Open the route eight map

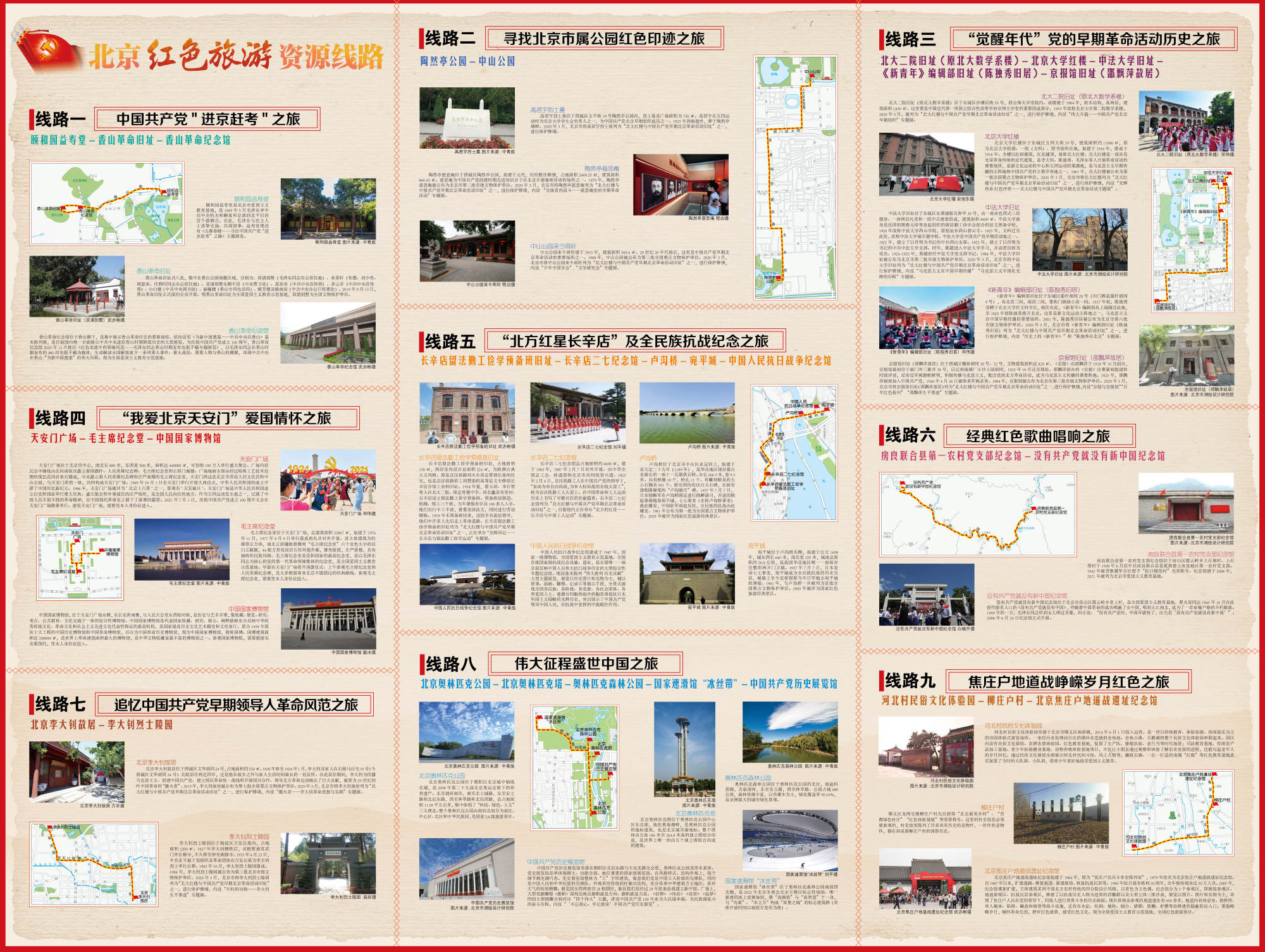[574, 768]
